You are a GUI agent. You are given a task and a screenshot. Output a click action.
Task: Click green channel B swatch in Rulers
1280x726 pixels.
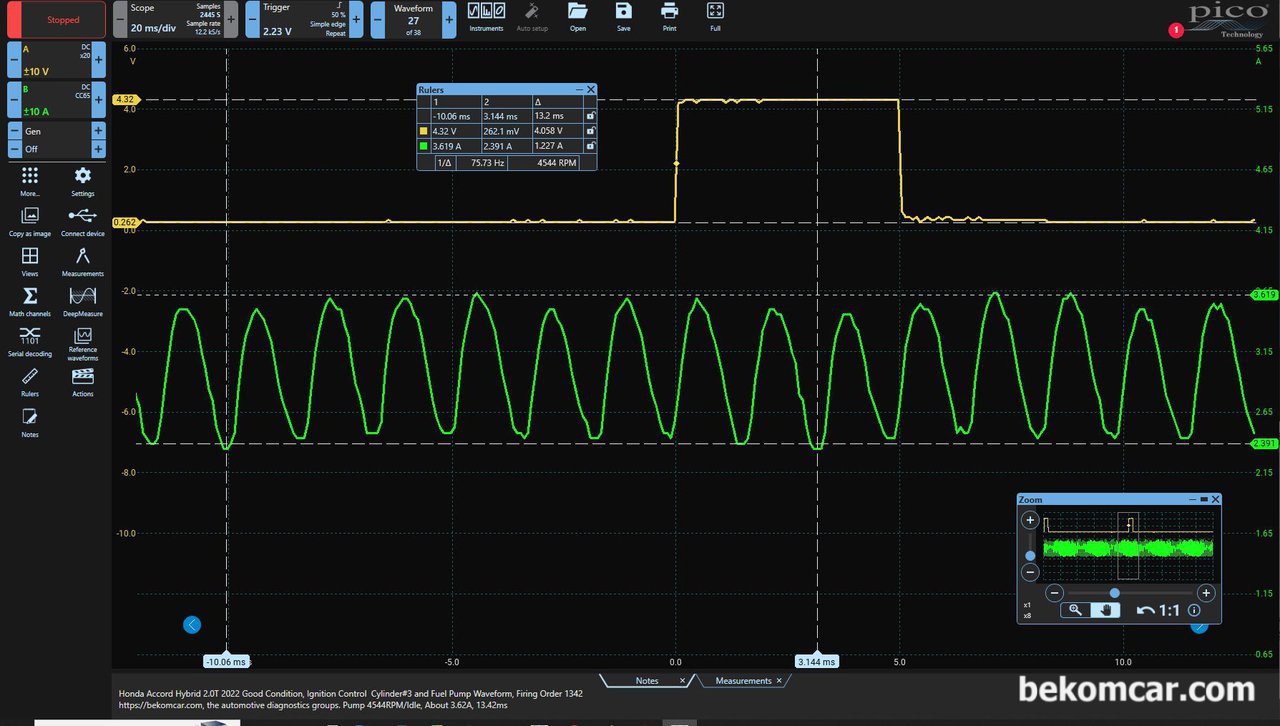423,144
